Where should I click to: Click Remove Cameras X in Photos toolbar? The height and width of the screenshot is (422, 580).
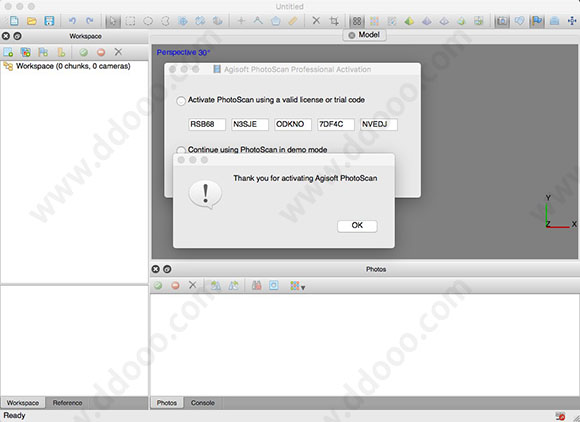click(192, 285)
